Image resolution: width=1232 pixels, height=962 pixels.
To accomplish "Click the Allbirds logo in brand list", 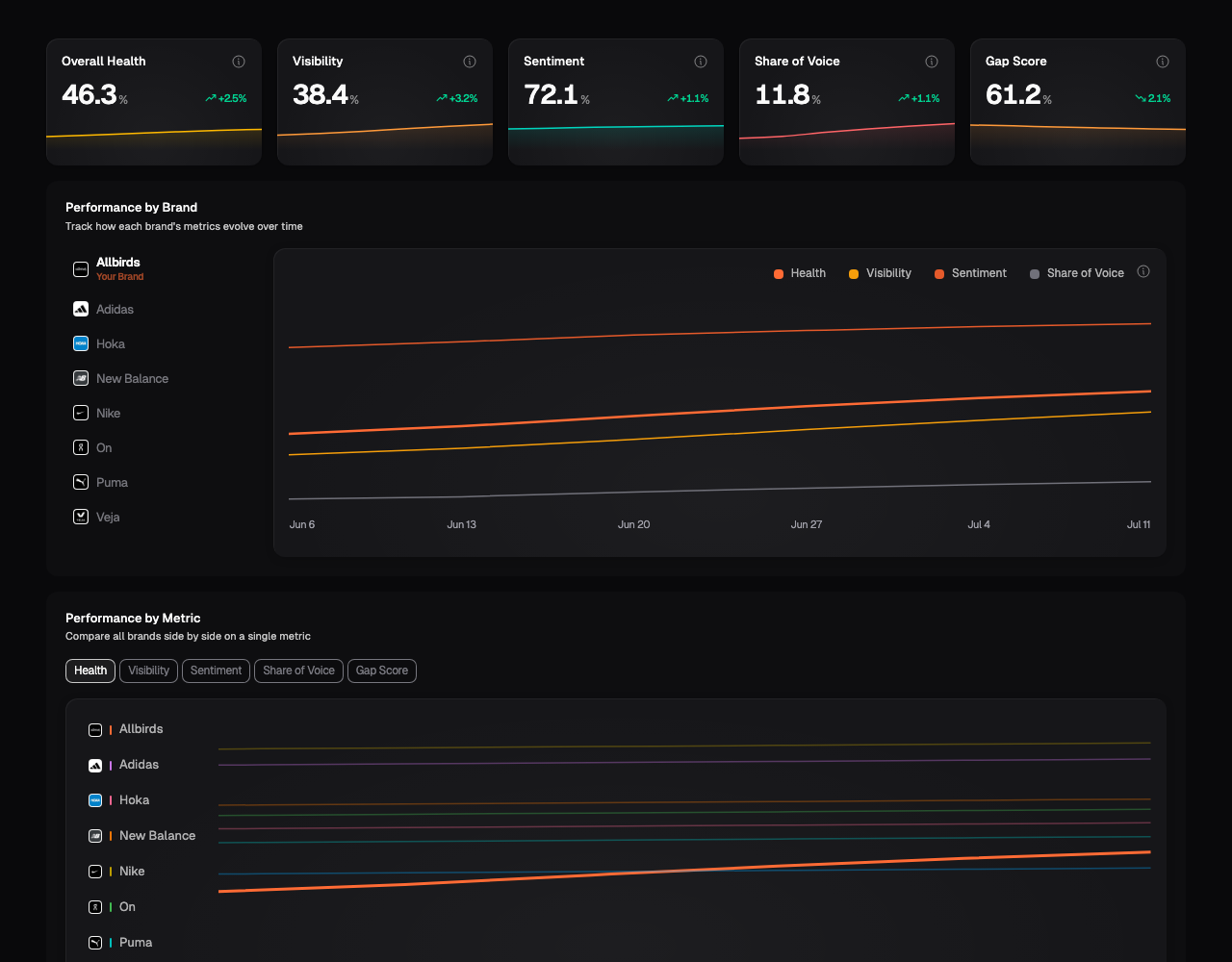I will point(81,269).
